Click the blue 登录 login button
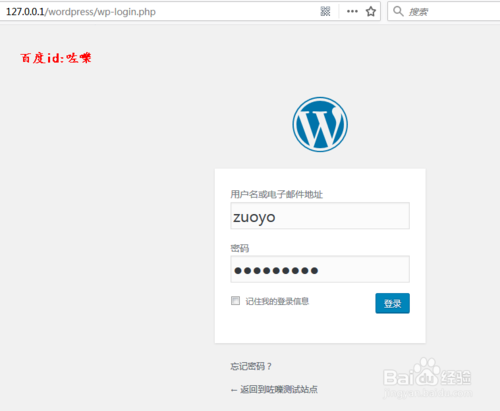500x411 pixels. [392, 303]
